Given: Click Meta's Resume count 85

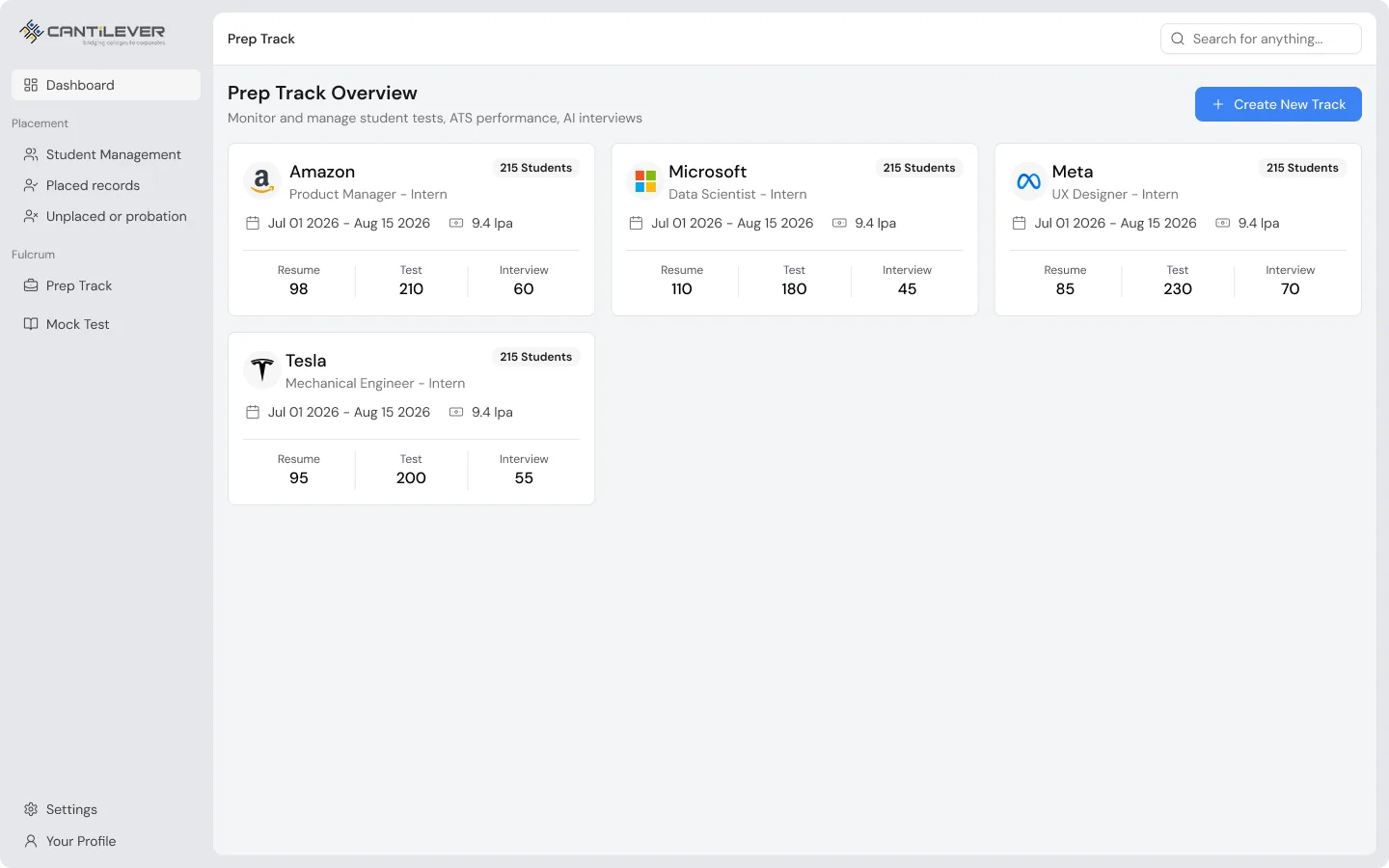Looking at the screenshot, I should click(x=1065, y=289).
